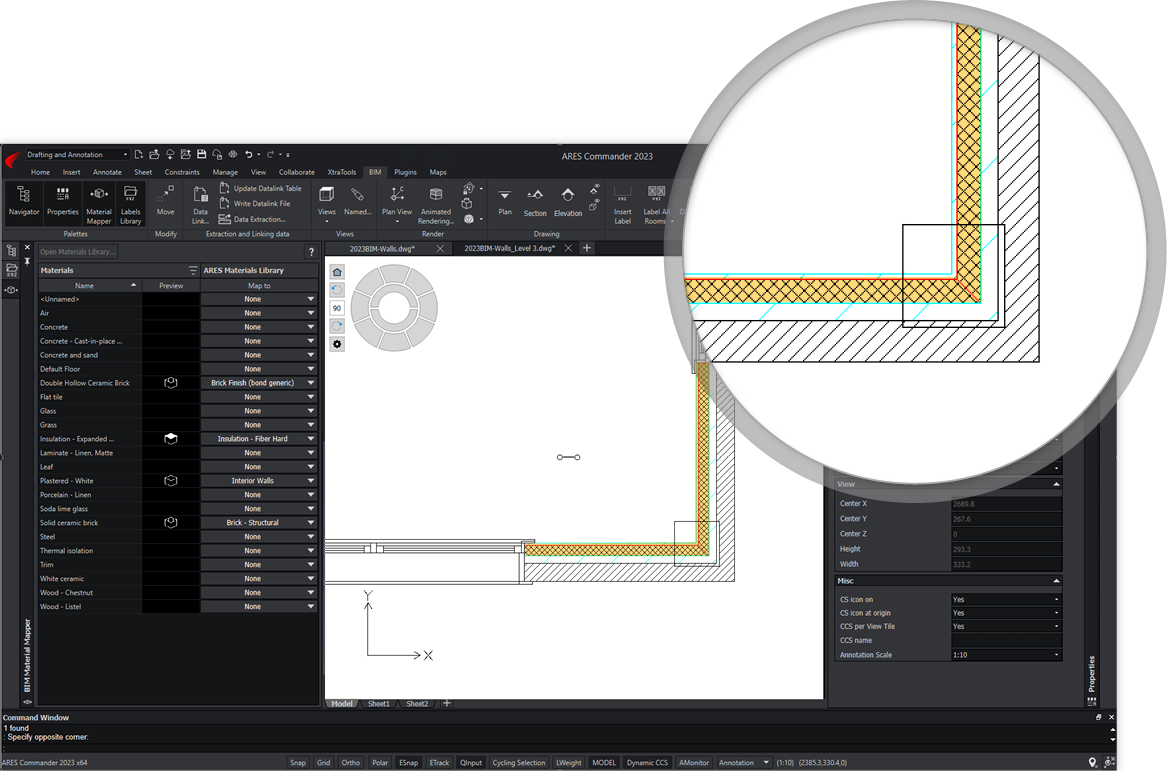Click the Named views icon
This screenshot has width=1167, height=771.
357,201
